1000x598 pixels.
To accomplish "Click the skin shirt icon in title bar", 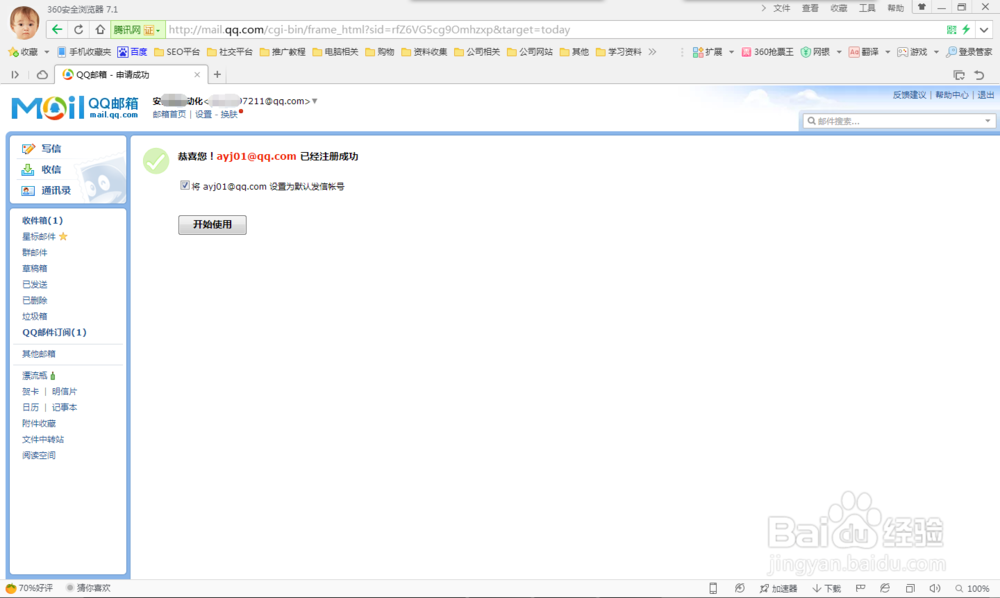I will (922, 7).
